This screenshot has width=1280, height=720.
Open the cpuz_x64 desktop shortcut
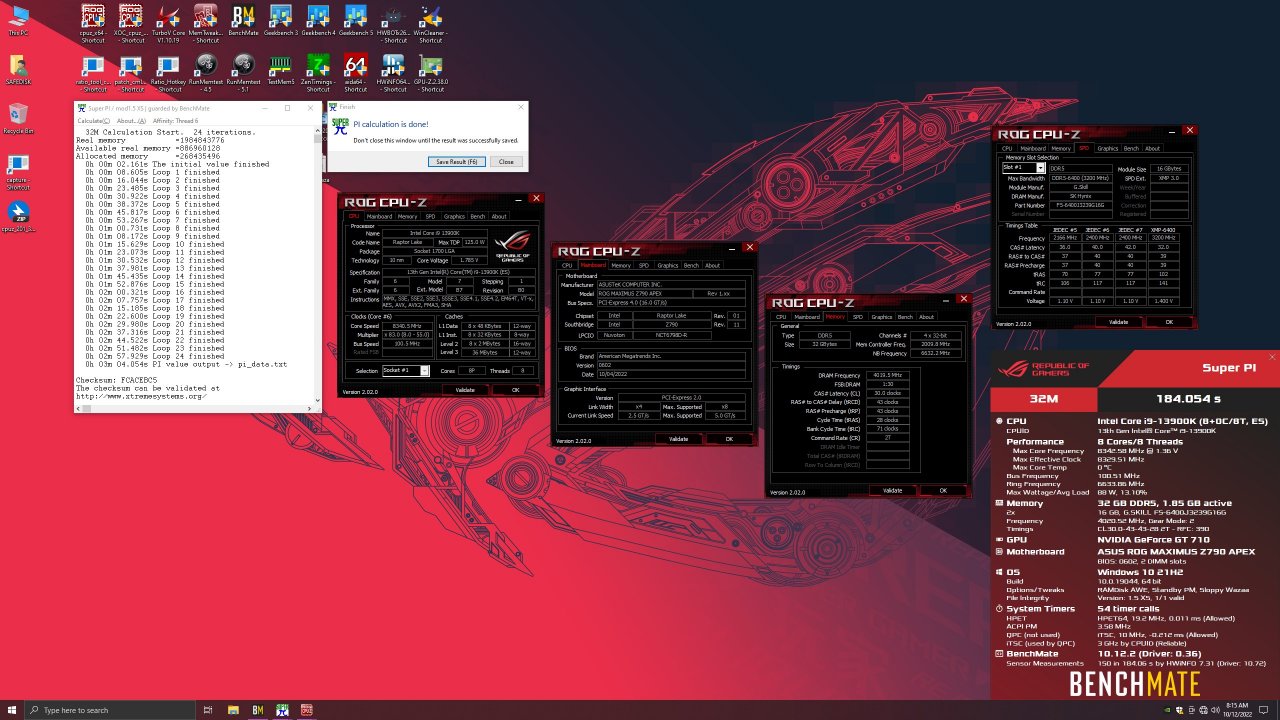pos(93,23)
